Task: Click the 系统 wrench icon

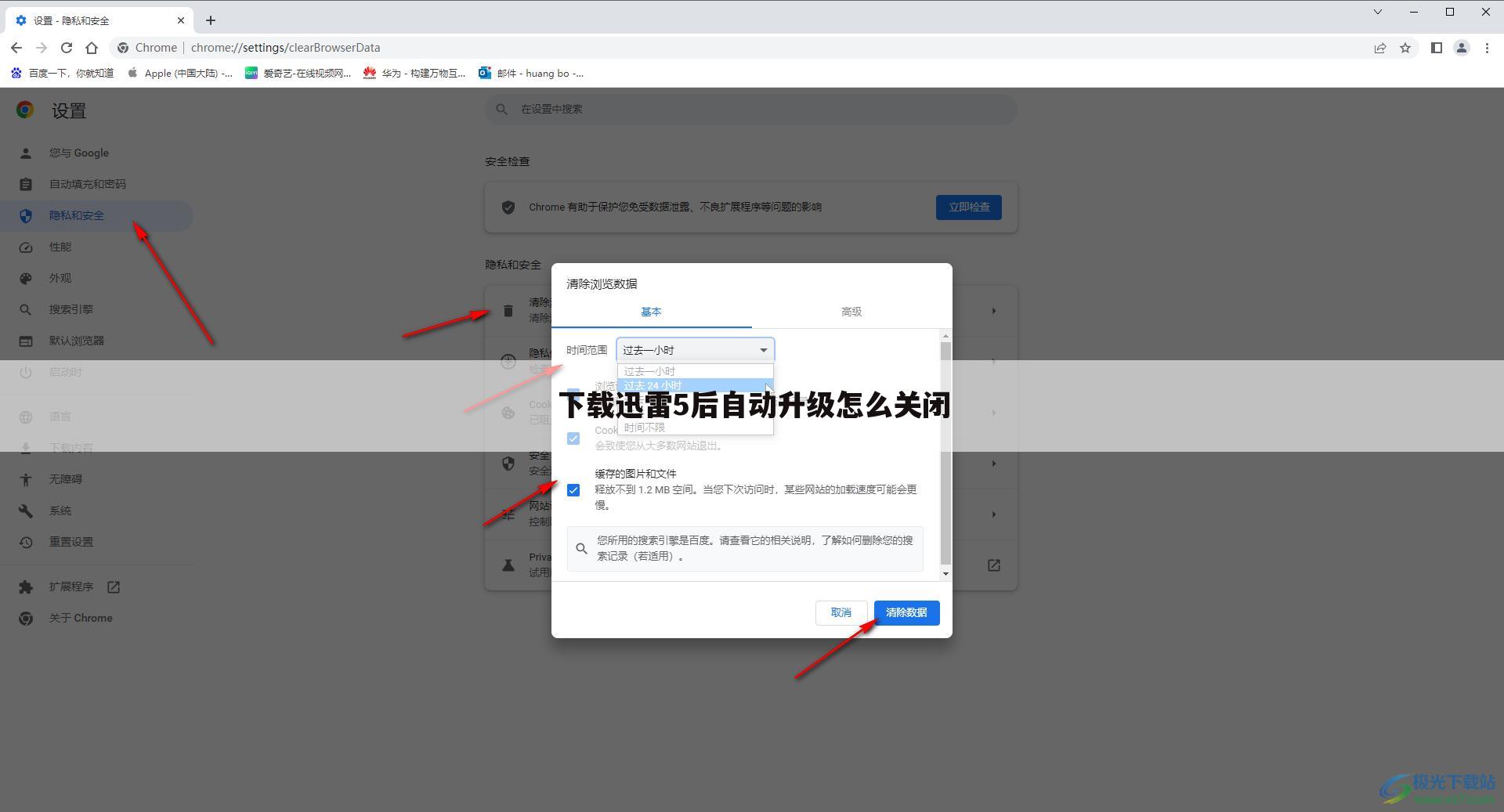Action: [x=26, y=511]
